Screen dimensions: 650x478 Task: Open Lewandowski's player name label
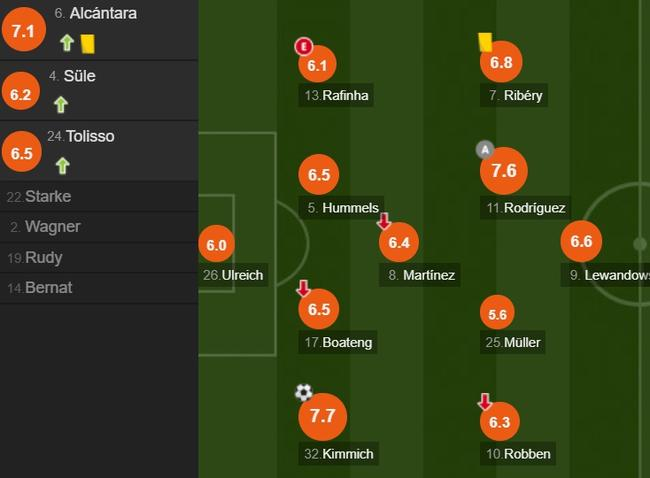tap(610, 274)
